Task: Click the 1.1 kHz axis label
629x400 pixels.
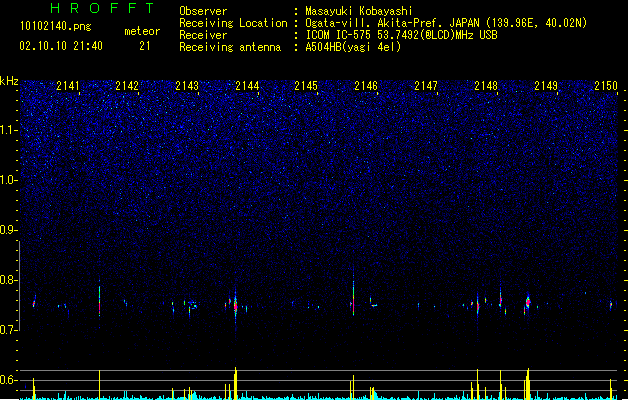Action: pos(8,130)
